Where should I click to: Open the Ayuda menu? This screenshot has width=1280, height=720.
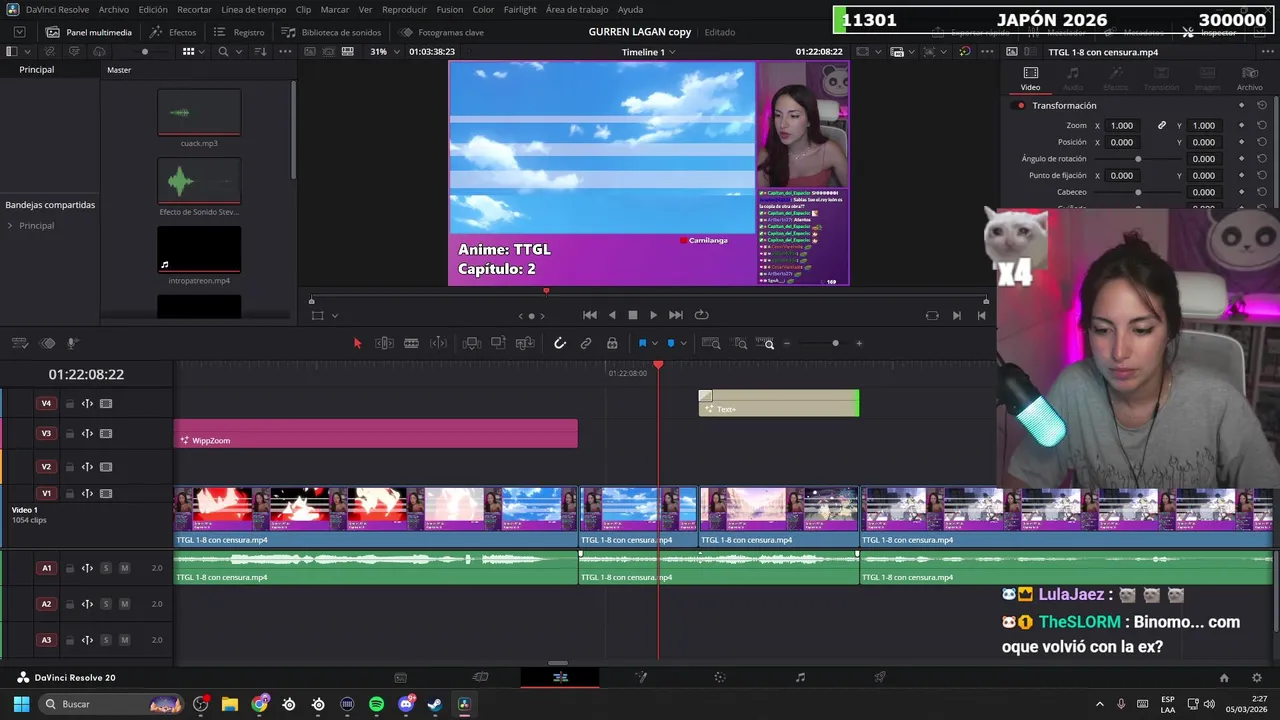[x=631, y=9]
